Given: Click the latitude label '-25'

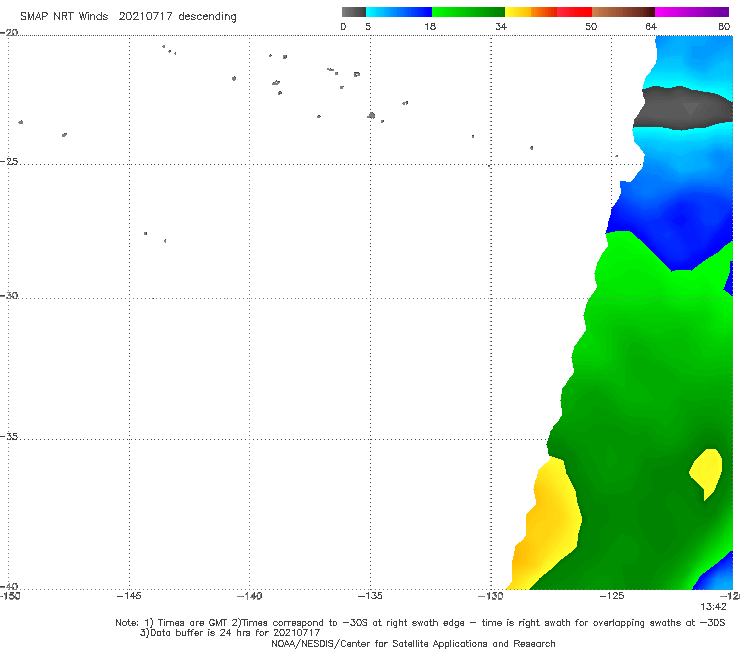Looking at the screenshot, I should (x=9, y=162).
